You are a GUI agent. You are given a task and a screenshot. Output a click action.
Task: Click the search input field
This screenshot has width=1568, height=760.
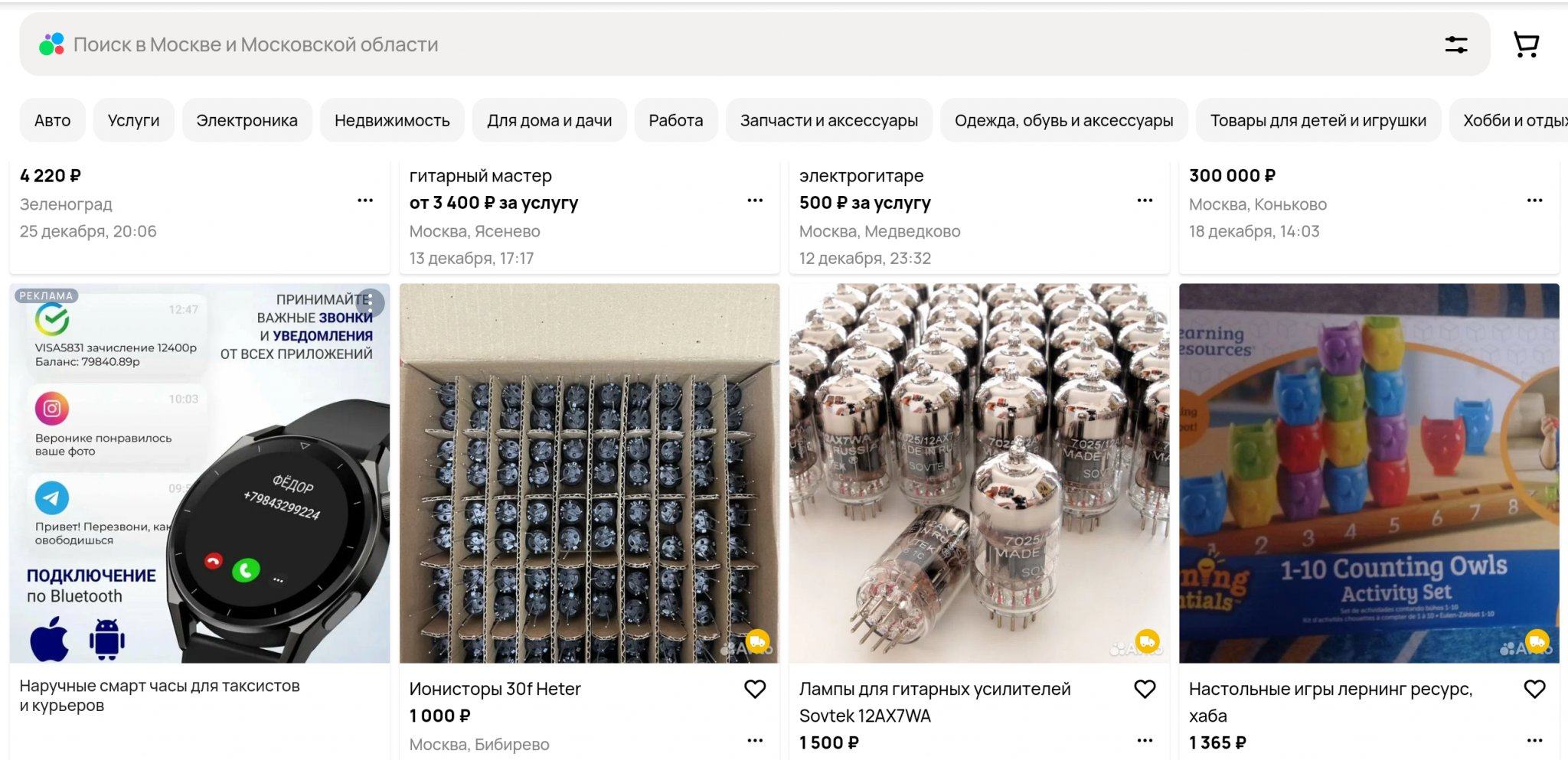[689, 44]
